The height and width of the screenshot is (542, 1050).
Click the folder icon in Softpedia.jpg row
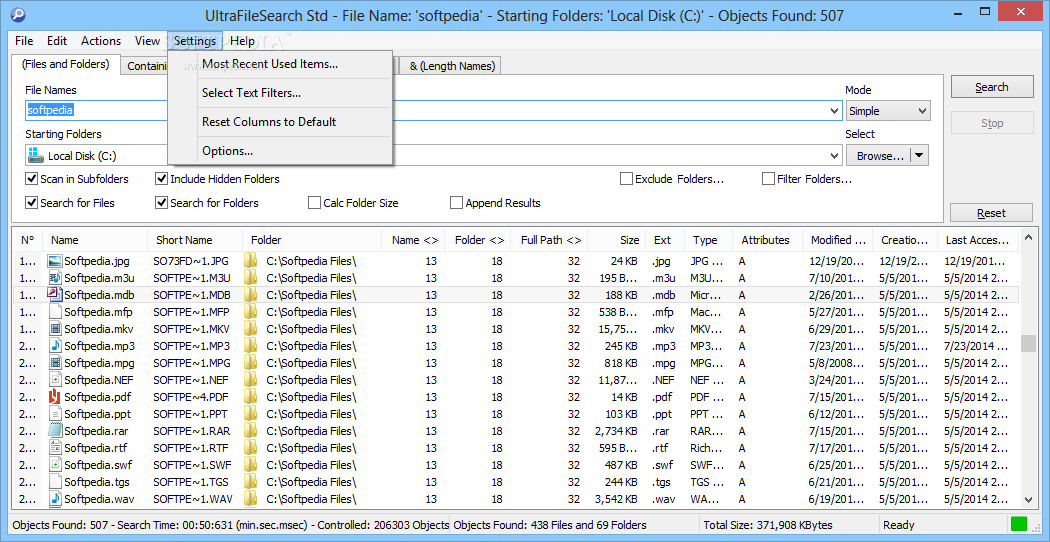click(x=250, y=260)
